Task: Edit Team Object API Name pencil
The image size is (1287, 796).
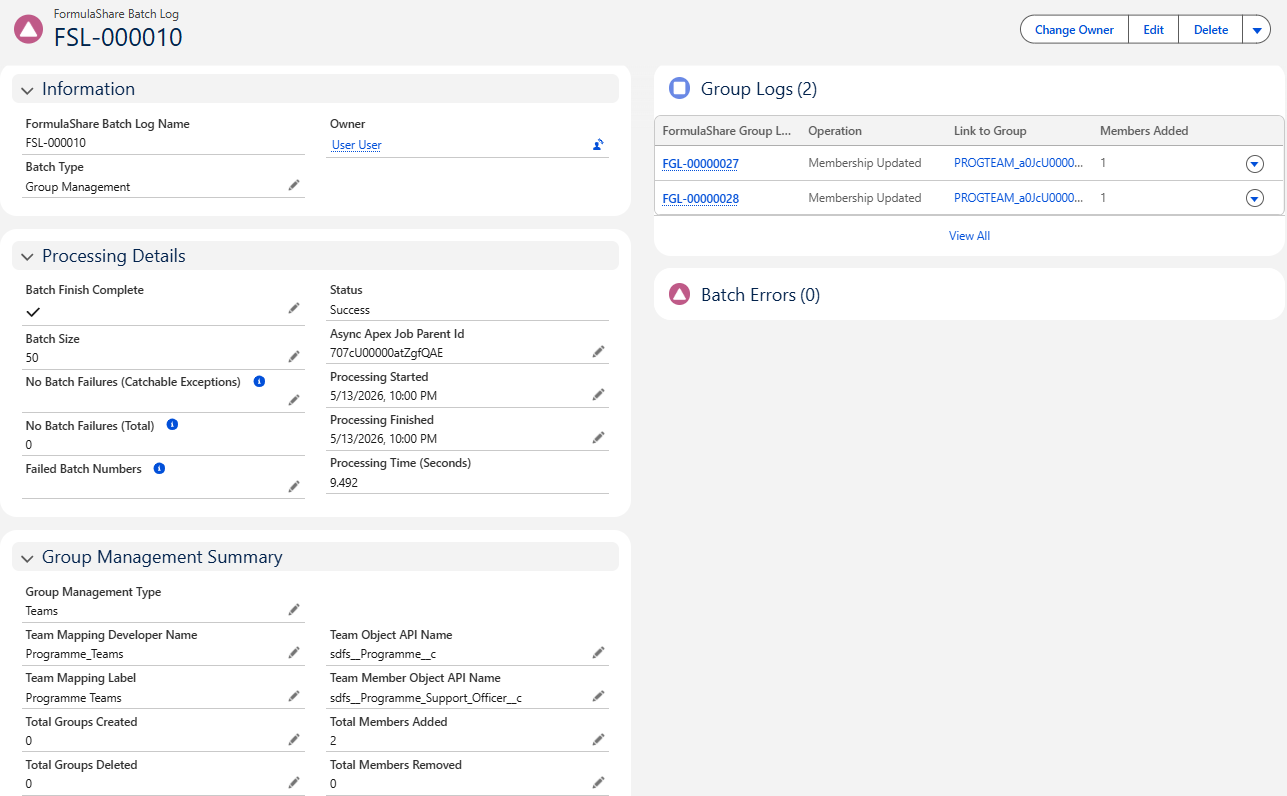Action: [598, 652]
